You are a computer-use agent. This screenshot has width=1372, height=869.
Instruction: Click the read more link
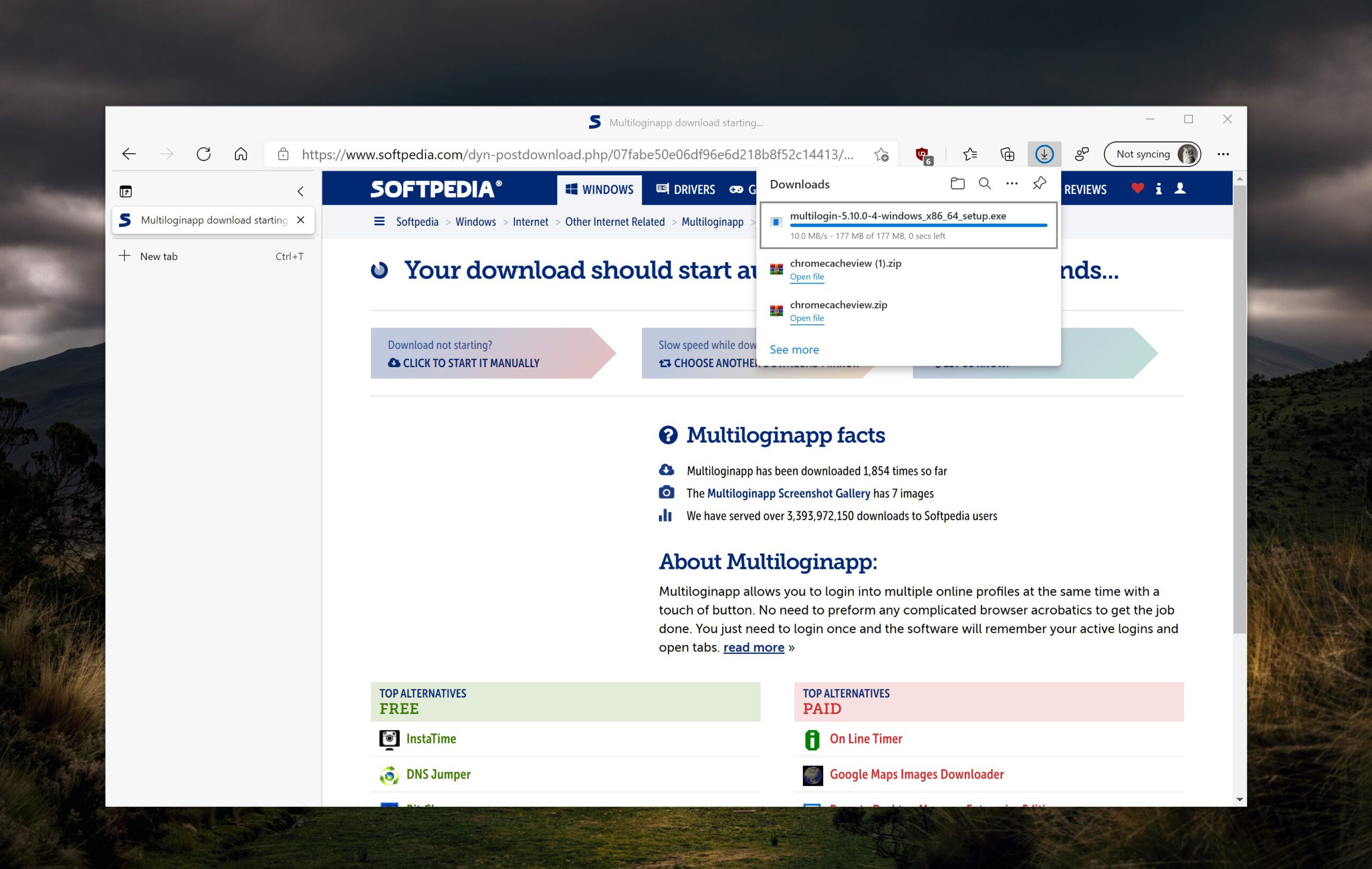753,648
